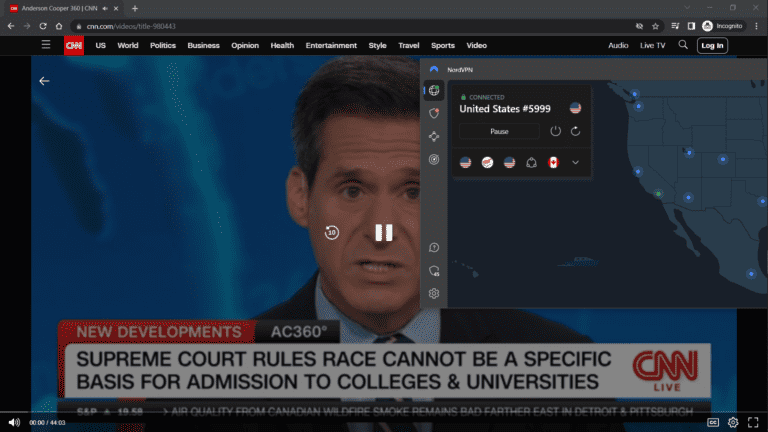Open Chrome three-dot menu
This screenshot has width=768, height=432.
pyautogui.click(x=756, y=26)
